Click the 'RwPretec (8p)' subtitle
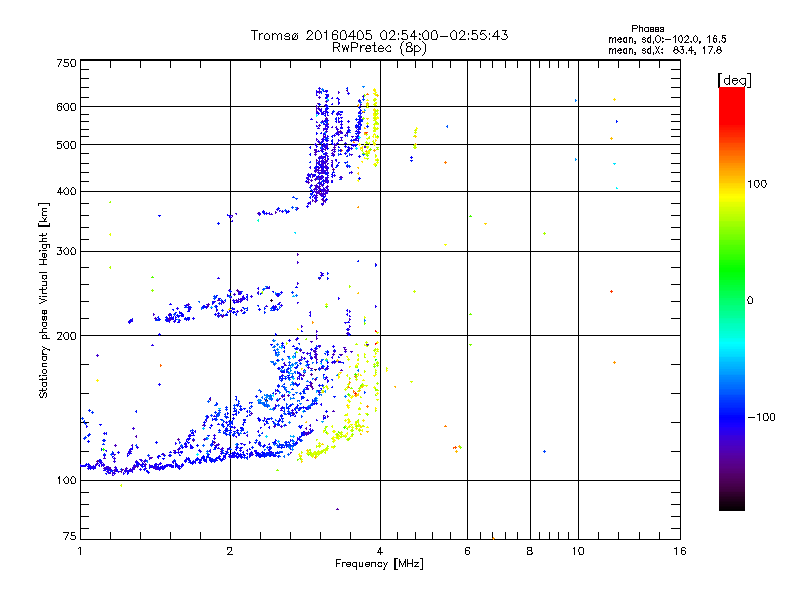The image size is (800, 600). 379,48
